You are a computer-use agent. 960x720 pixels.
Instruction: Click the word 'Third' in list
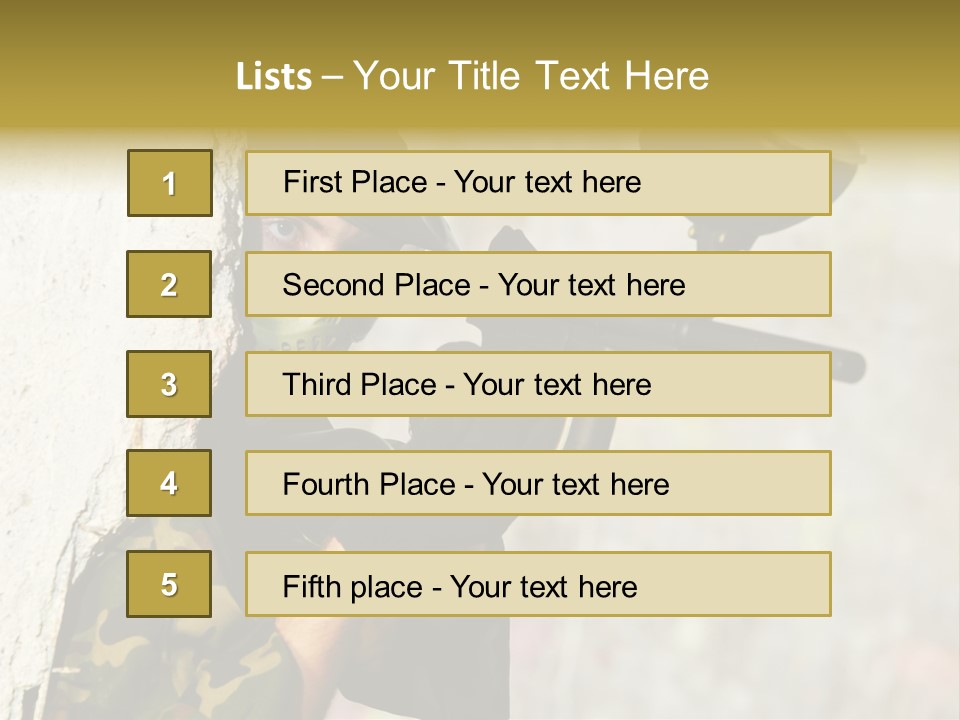point(316,384)
